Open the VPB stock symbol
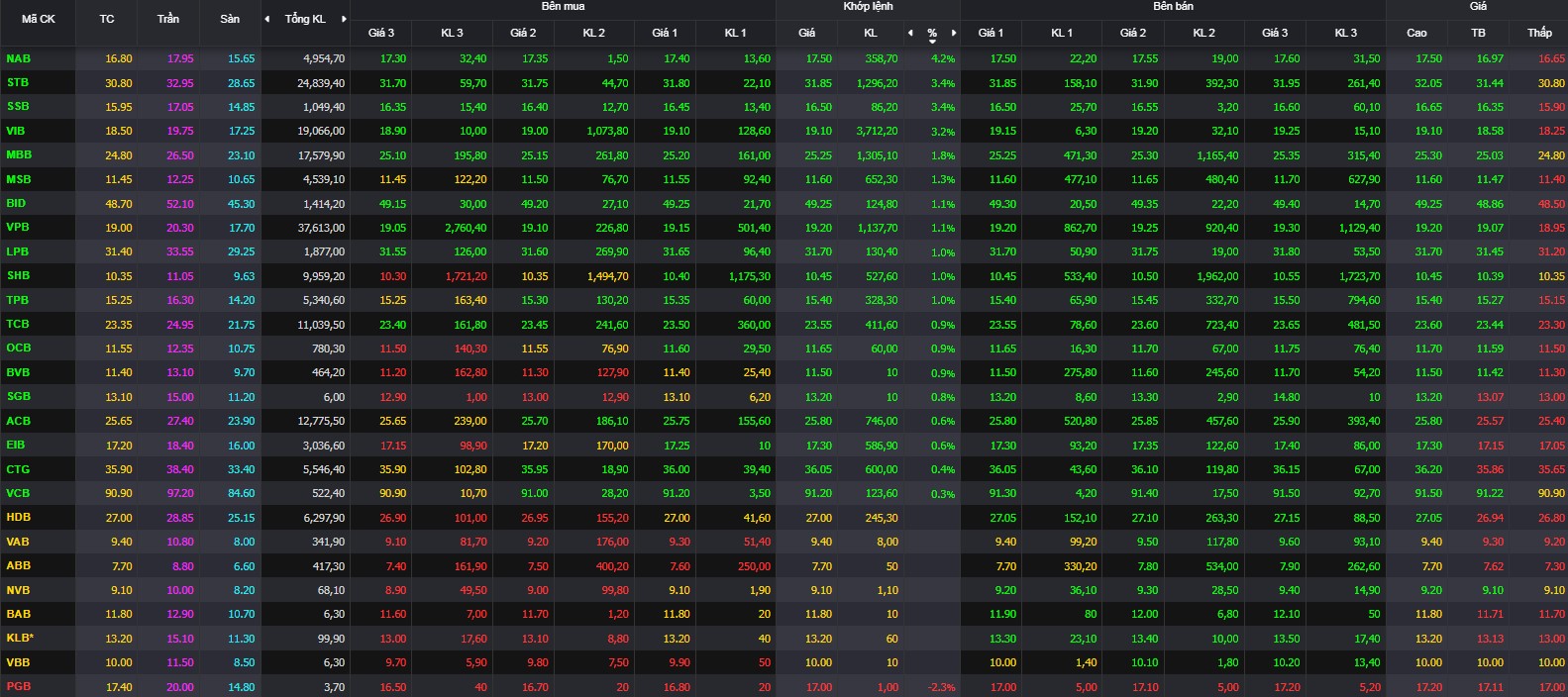1568x697 pixels. click(18, 228)
